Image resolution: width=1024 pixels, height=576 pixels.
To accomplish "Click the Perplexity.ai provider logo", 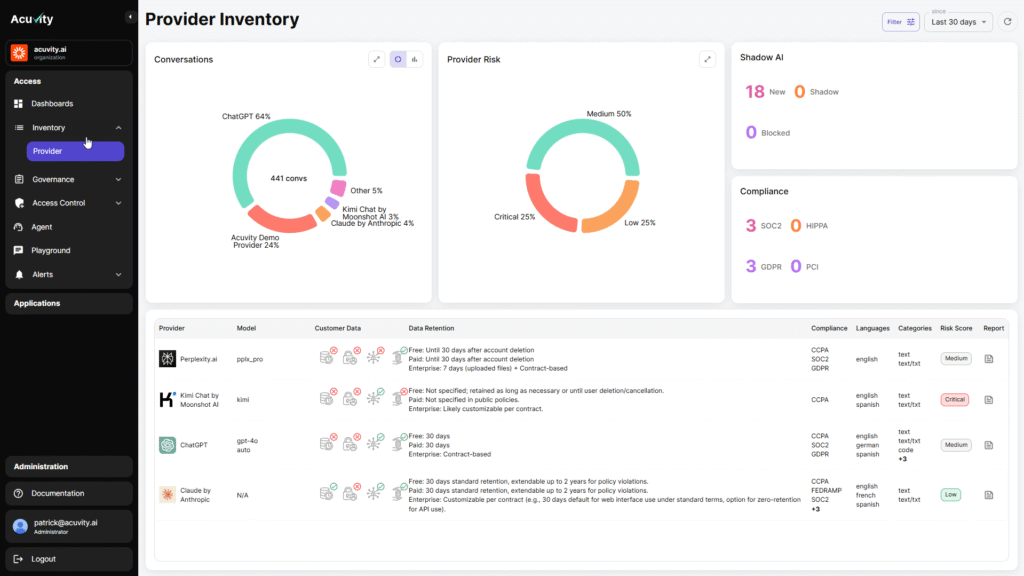I will [x=167, y=359].
